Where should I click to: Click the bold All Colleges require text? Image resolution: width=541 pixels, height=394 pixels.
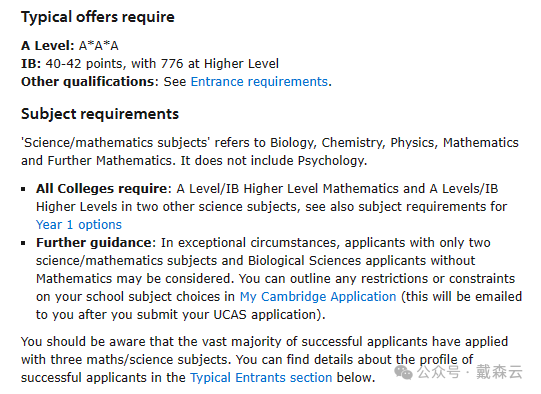coord(104,189)
